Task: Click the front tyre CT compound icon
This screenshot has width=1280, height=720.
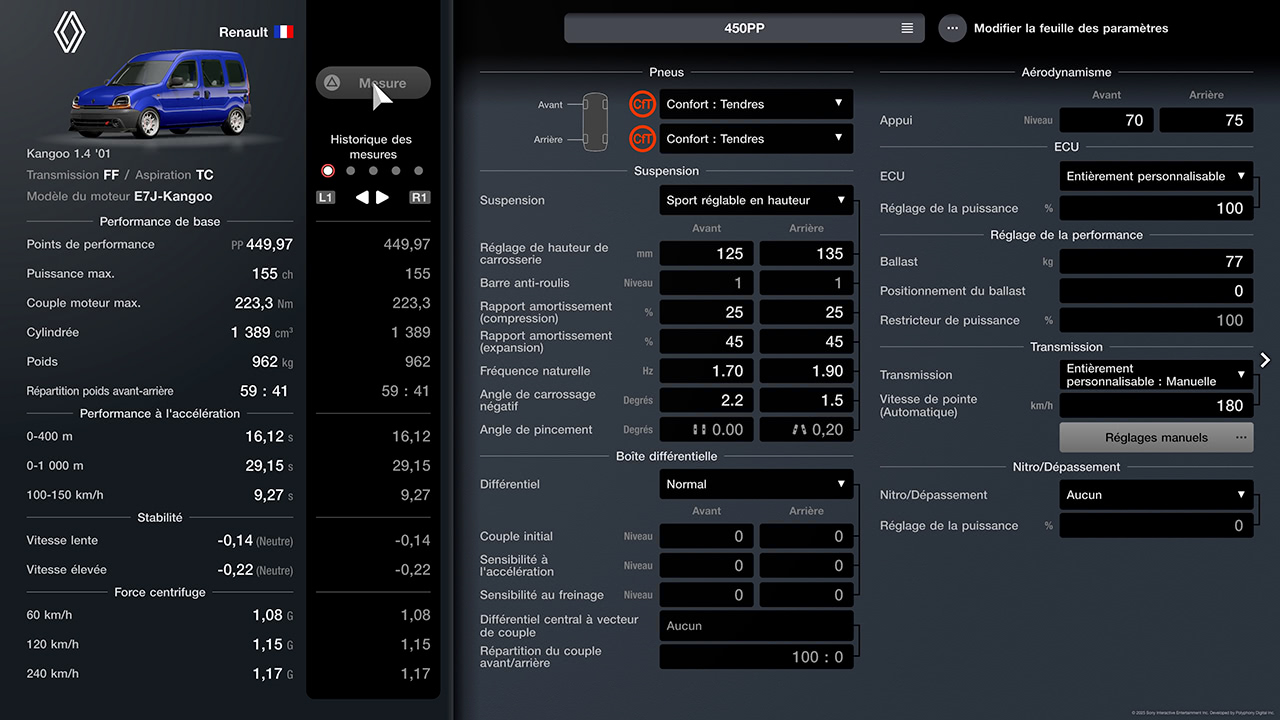Action: [x=643, y=104]
